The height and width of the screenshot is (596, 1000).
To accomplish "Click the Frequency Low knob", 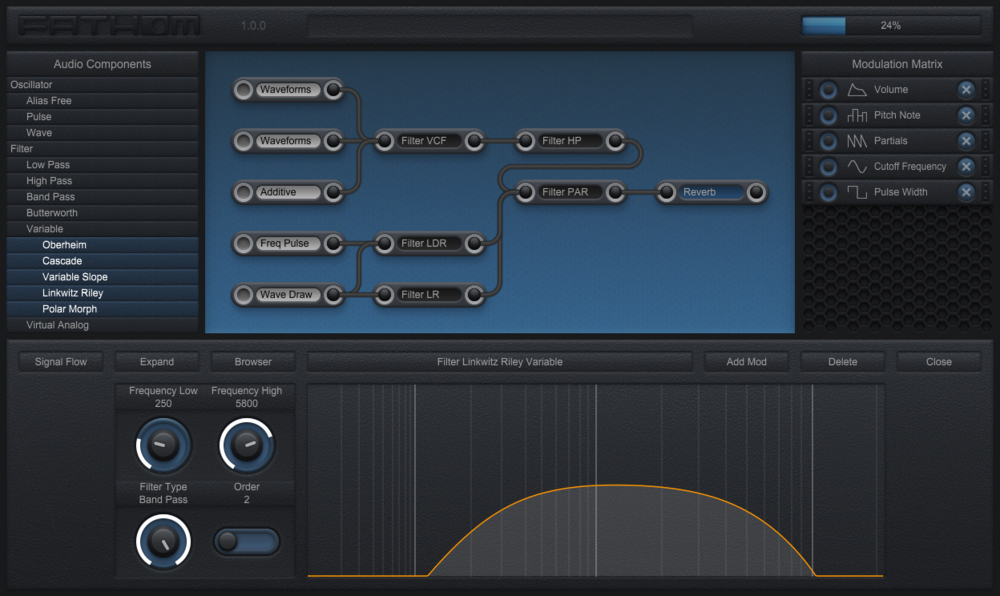I will pos(163,445).
